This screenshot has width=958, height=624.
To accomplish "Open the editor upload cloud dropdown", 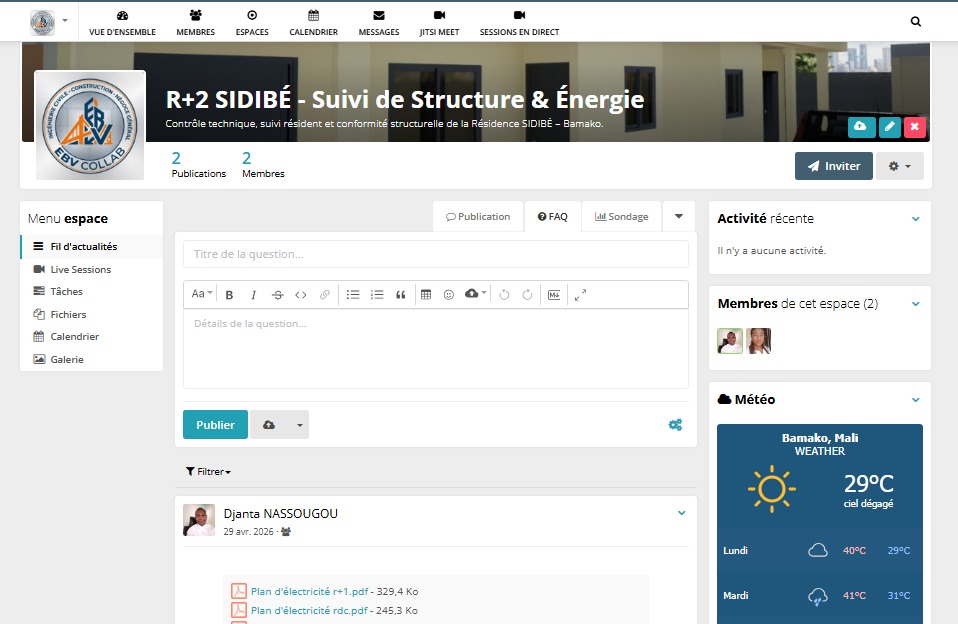I will pyautogui.click(x=475, y=294).
